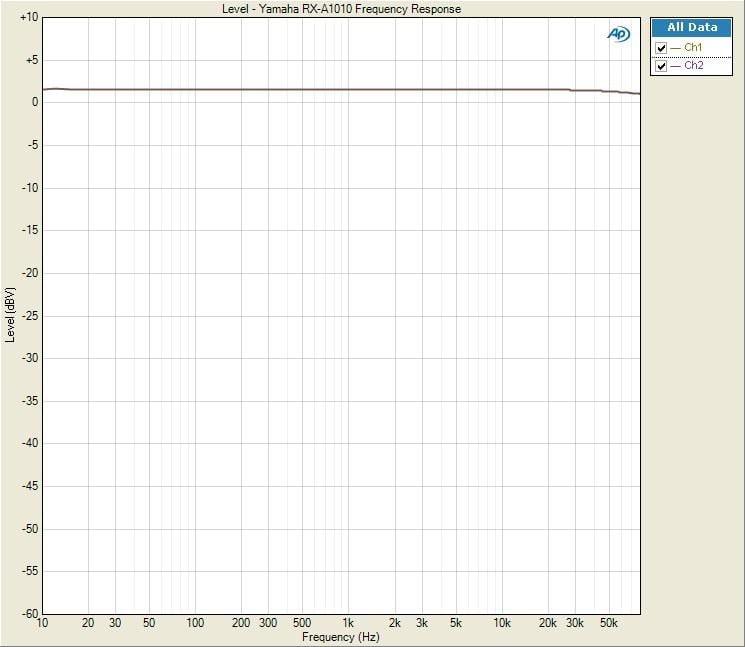745x647 pixels.
Task: Click the Ch2 legend label text
Action: (693, 66)
